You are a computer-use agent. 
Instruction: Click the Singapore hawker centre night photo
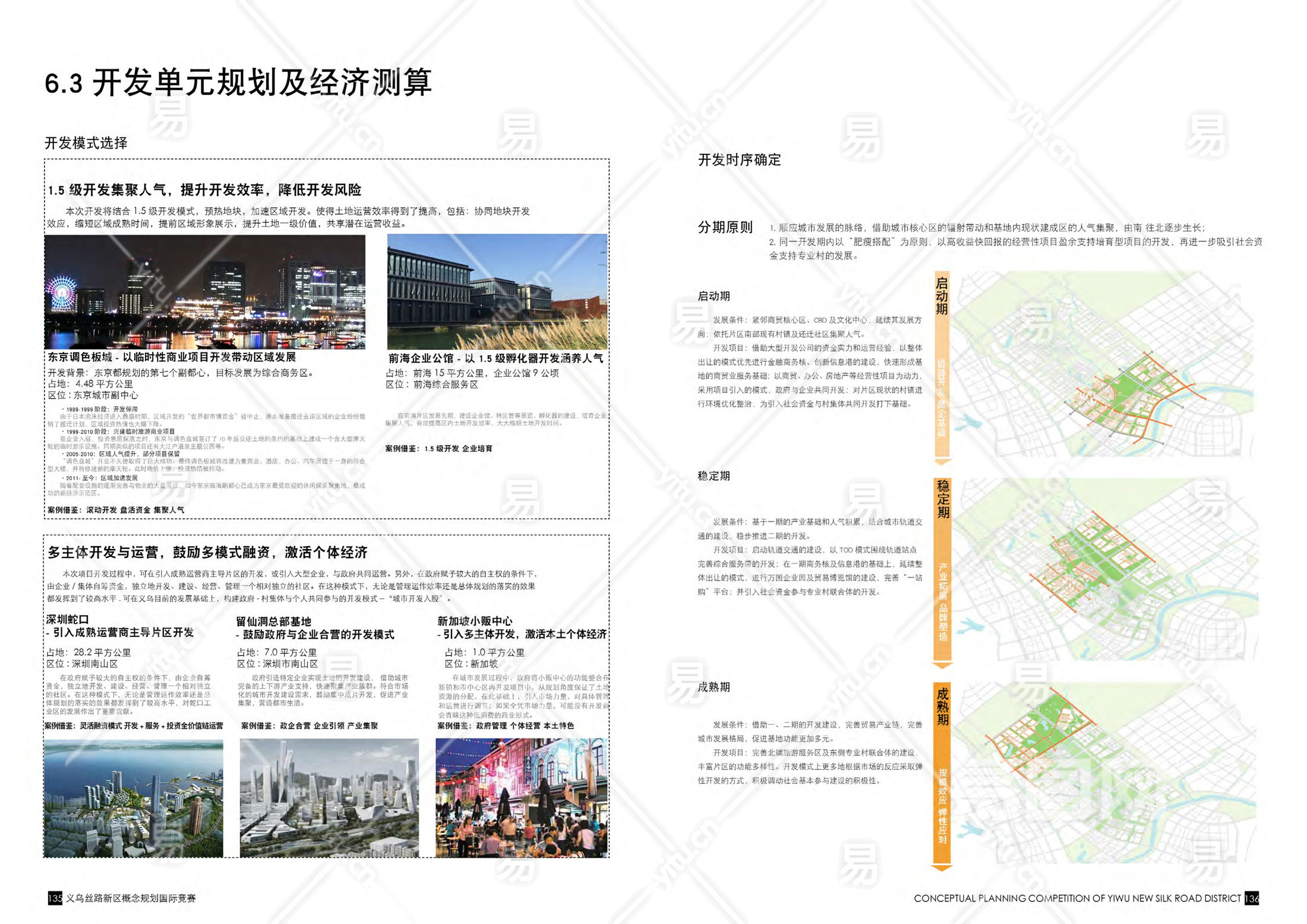click(522, 798)
